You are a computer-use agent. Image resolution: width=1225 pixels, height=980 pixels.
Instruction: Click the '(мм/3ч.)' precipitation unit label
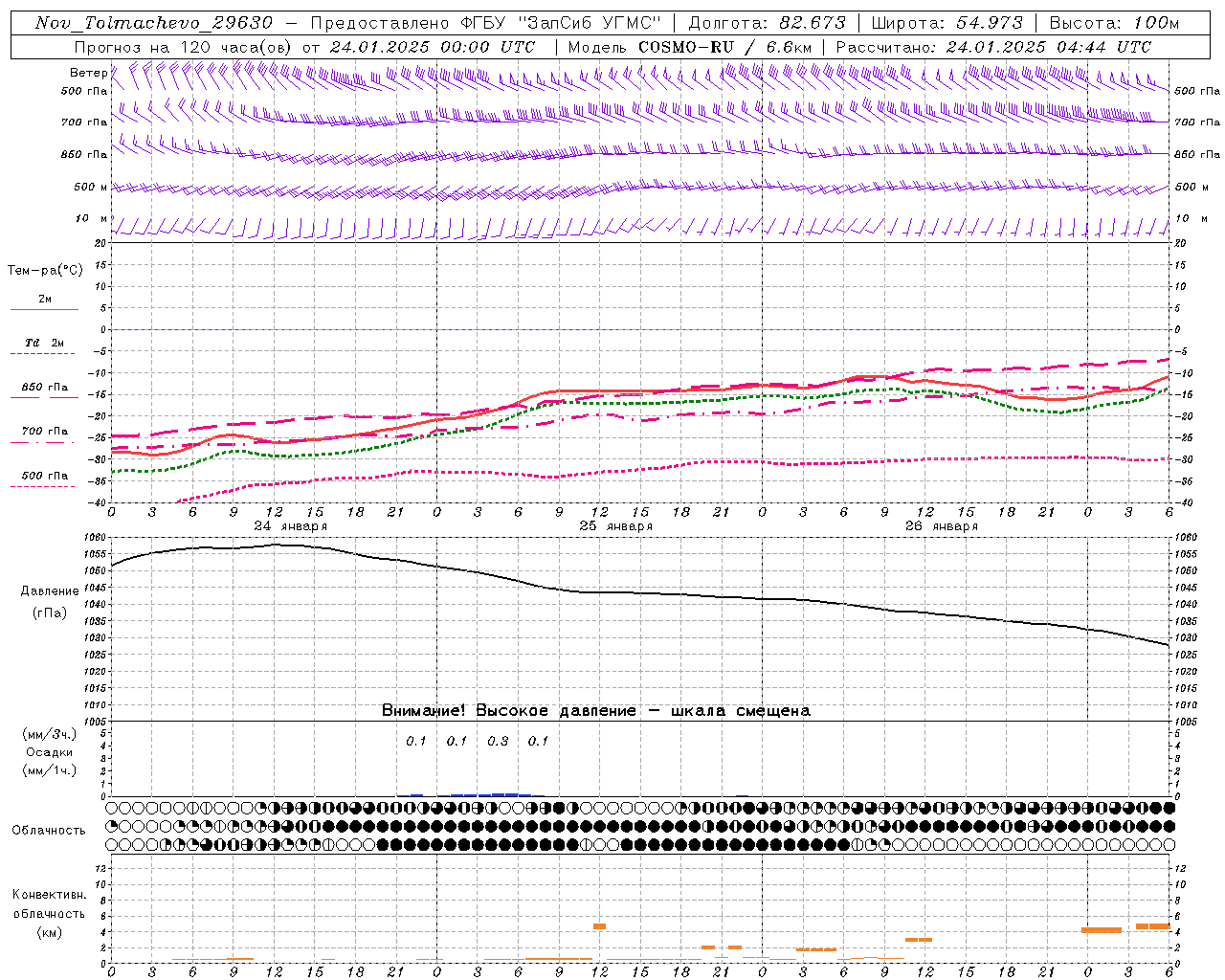(x=50, y=734)
